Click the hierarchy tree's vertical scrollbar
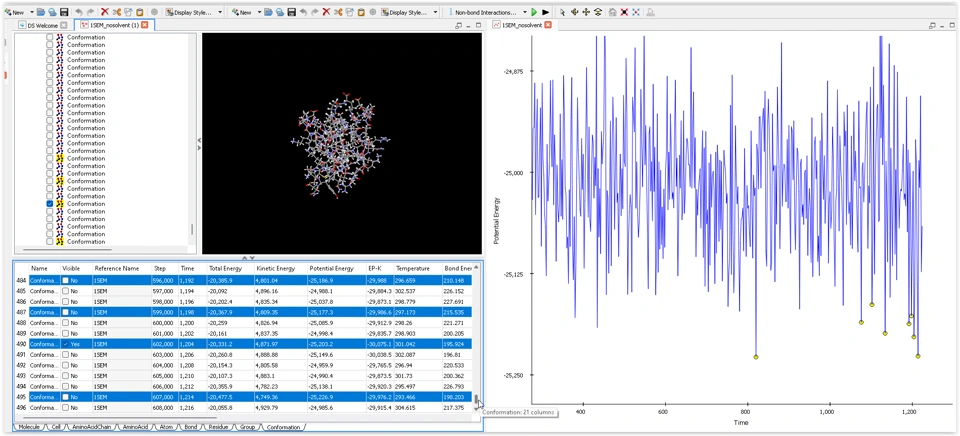This screenshot has height=436, width=960. pos(192,229)
